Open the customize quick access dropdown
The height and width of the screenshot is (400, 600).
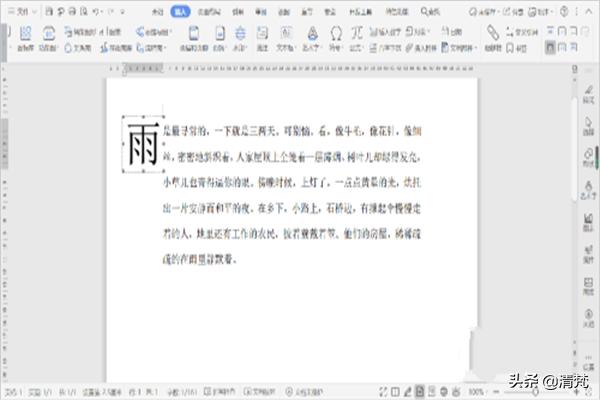point(122,12)
